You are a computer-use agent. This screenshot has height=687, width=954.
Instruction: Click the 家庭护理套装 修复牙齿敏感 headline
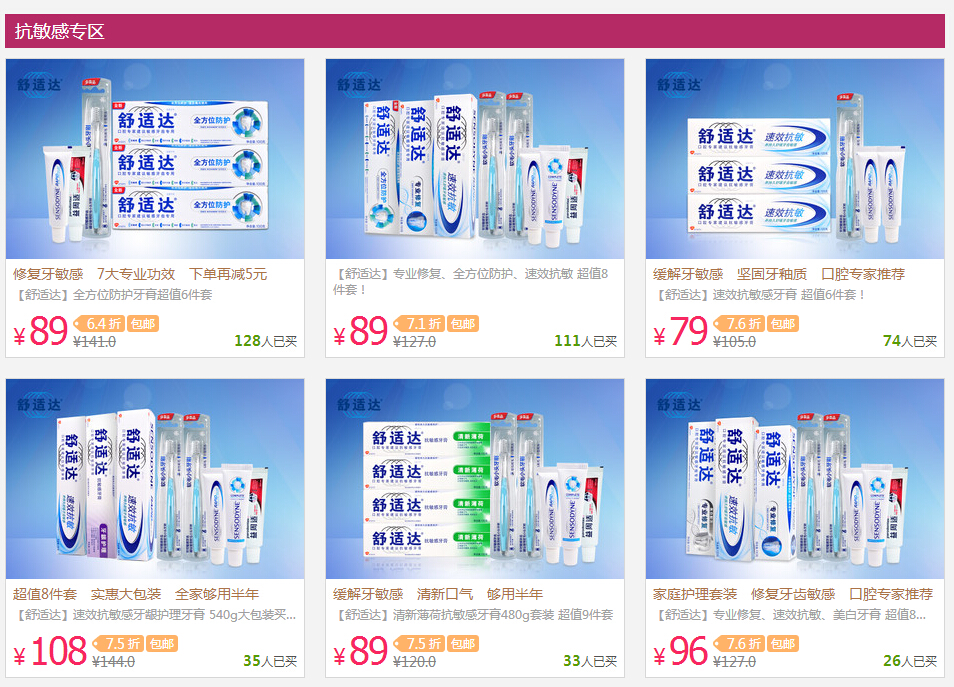(x=744, y=595)
